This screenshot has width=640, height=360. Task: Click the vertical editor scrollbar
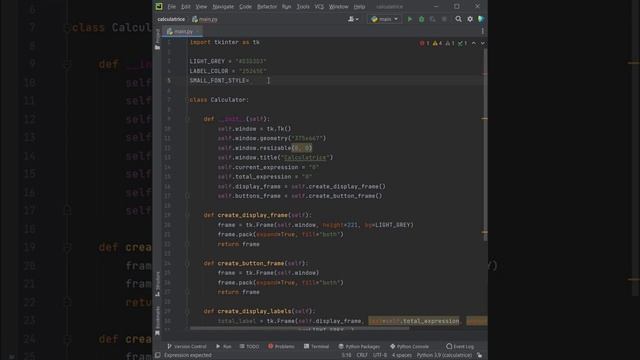pyautogui.click(x=484, y=146)
